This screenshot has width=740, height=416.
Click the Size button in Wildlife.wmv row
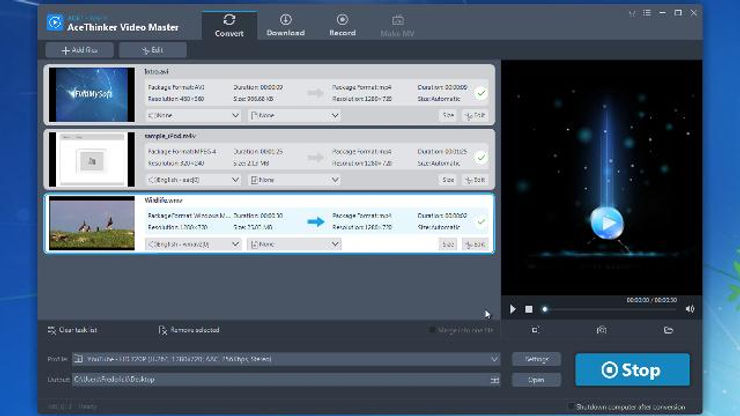(448, 244)
